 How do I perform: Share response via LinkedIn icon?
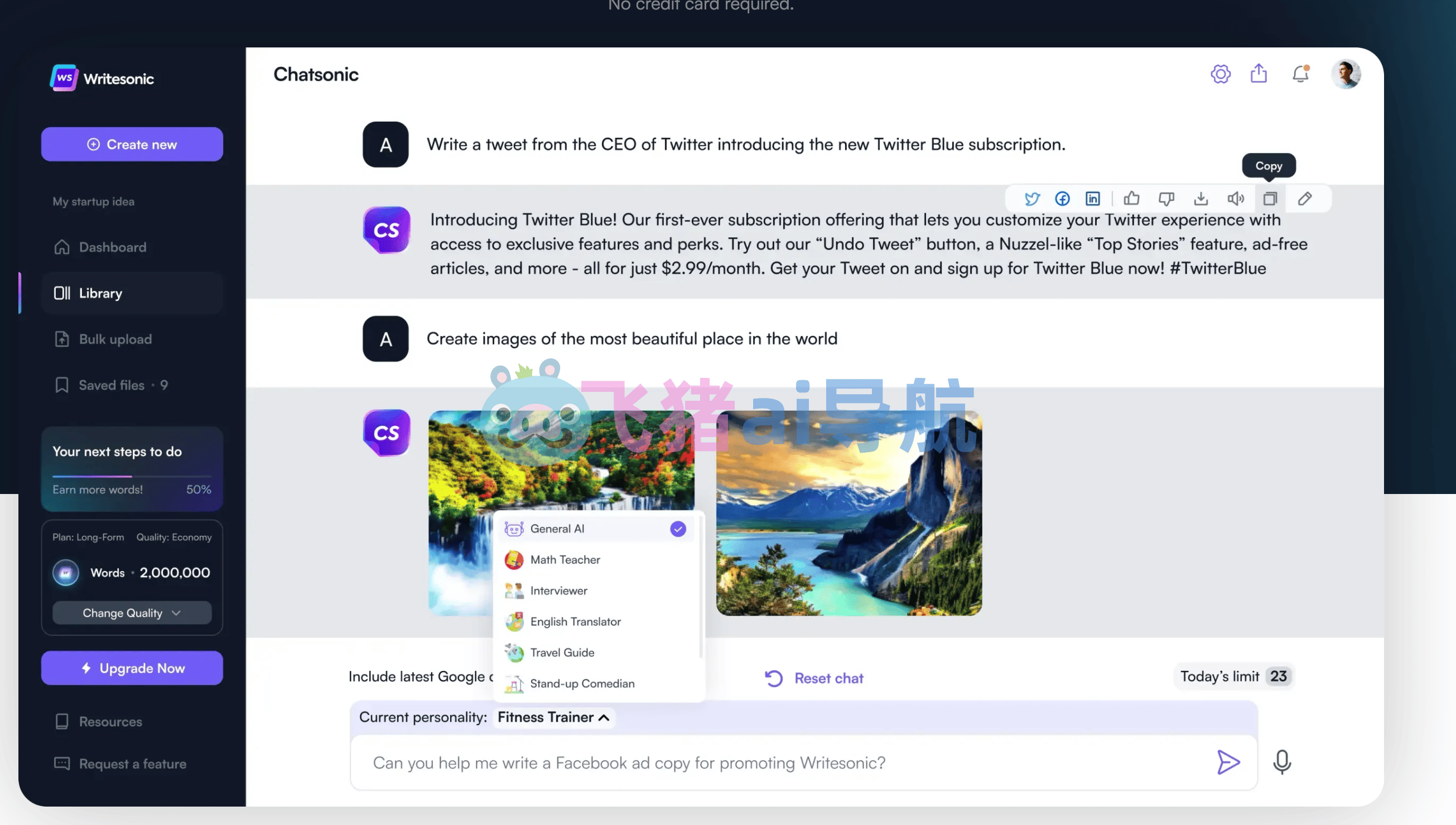1093,198
